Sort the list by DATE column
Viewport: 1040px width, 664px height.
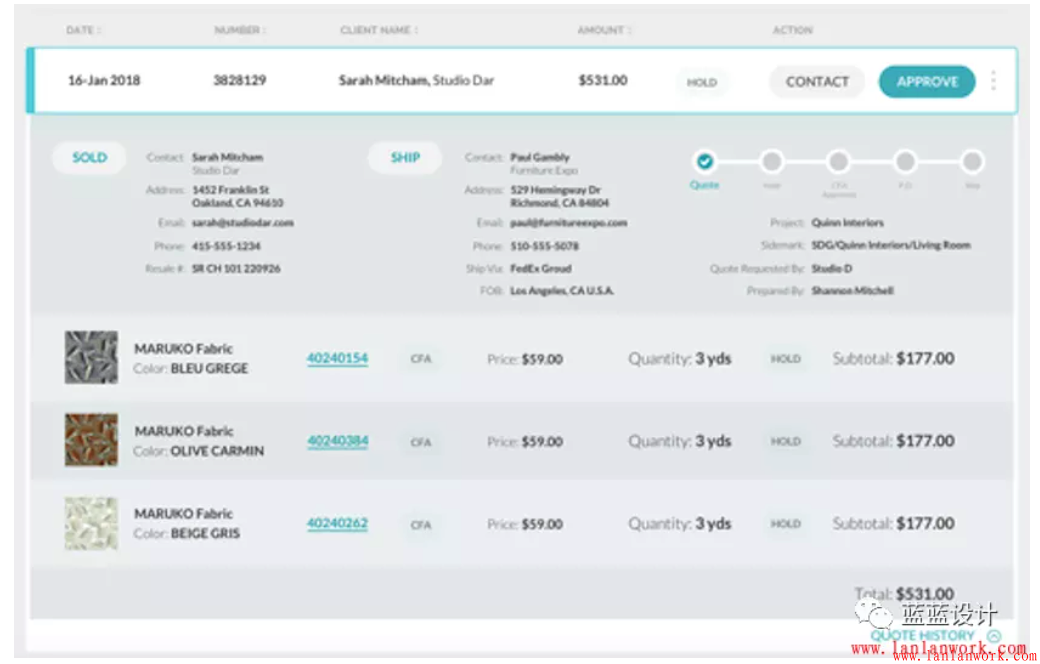pyautogui.click(x=83, y=31)
